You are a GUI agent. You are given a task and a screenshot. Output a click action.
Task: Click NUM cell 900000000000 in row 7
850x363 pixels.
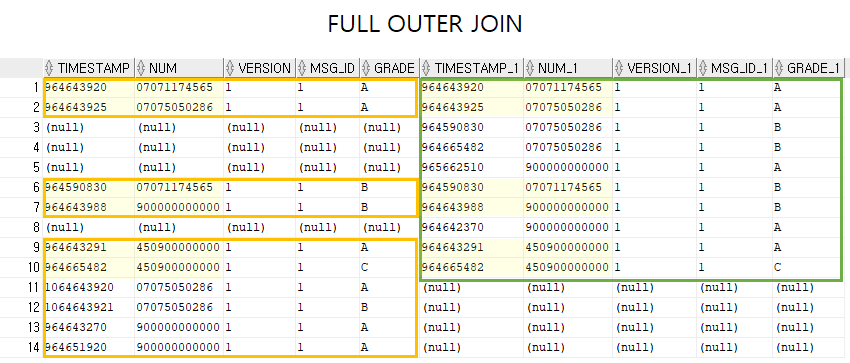point(178,208)
